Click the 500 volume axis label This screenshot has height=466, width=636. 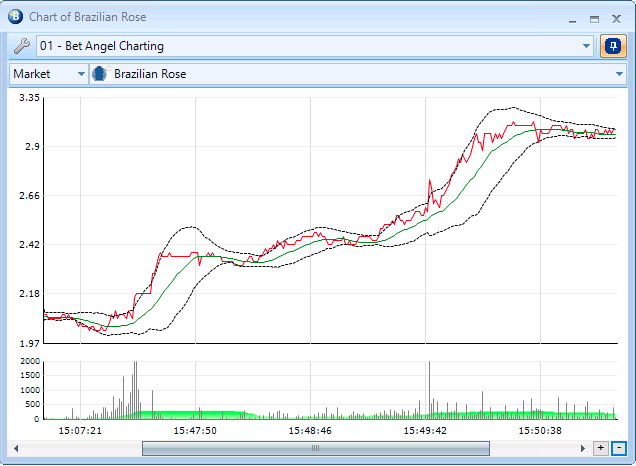coord(32,404)
